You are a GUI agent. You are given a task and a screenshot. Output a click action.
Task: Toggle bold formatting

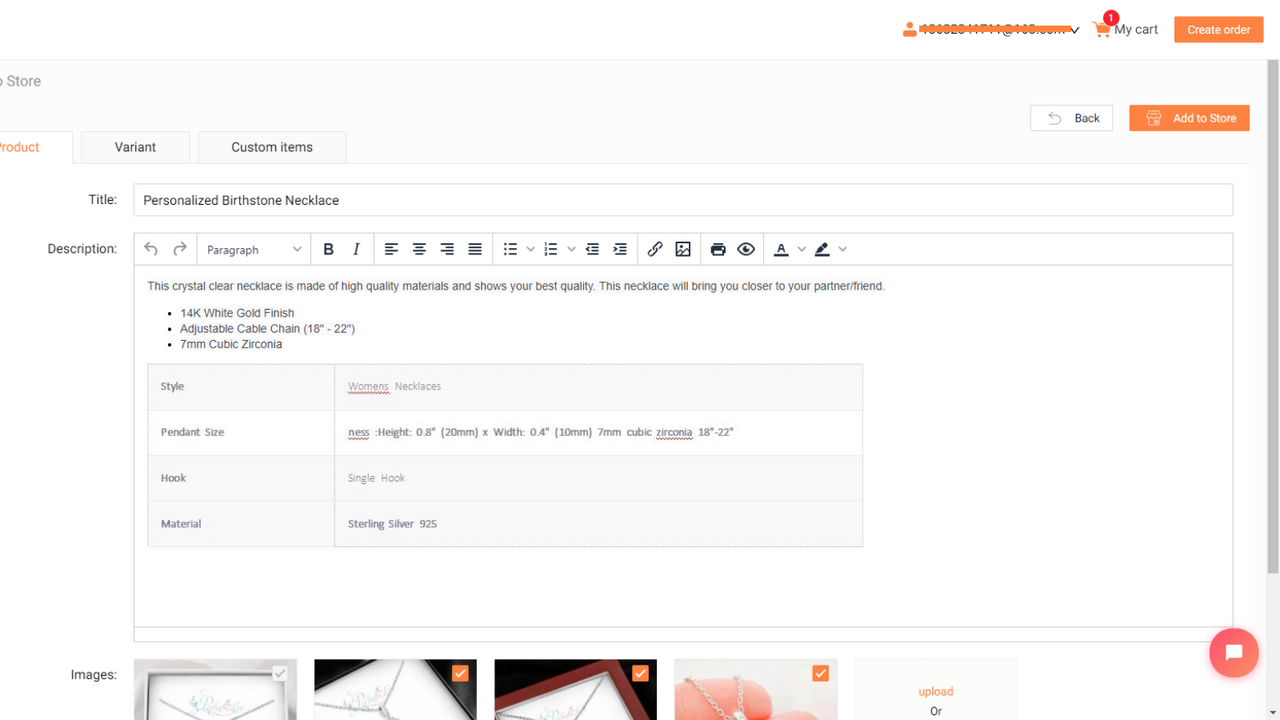click(x=328, y=249)
